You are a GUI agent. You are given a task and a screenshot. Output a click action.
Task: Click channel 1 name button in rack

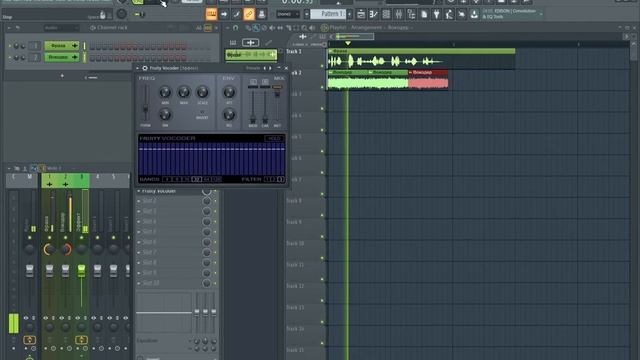pyautogui.click(x=61, y=46)
